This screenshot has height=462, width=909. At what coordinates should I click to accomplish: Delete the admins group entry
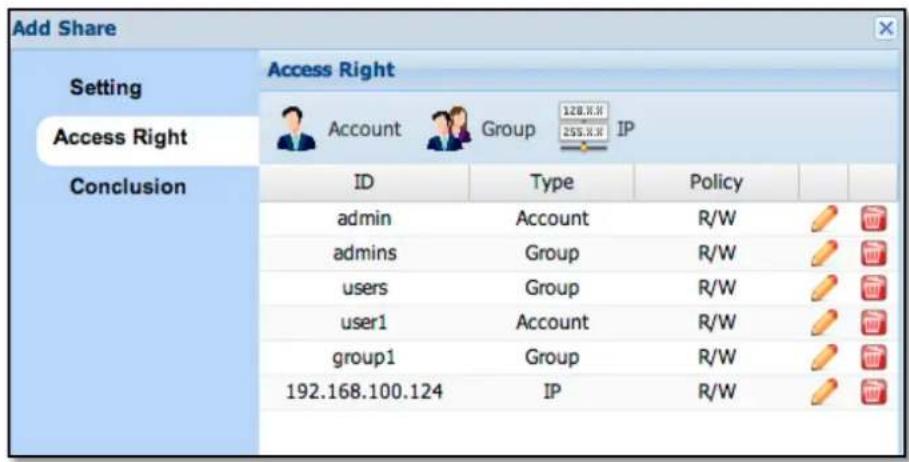point(874,254)
